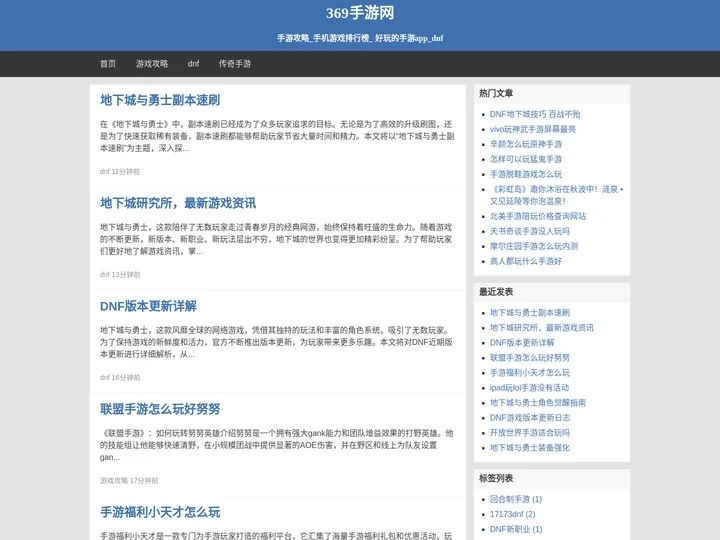Click dnf category tag dated 11分钟前
720x540 pixels.
[x=105, y=171]
